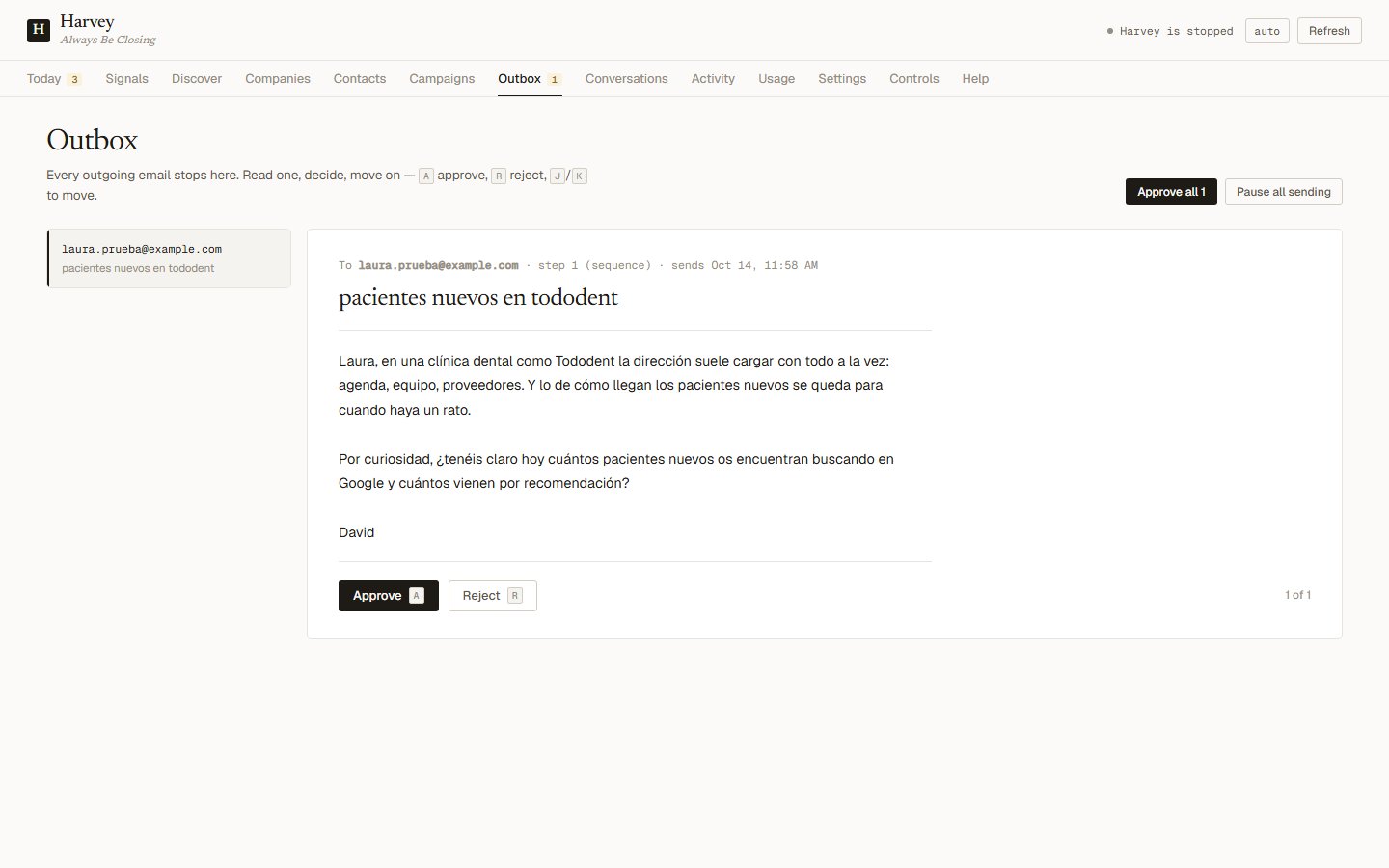
Task: Open the Campaigns tab
Action: tap(442, 79)
